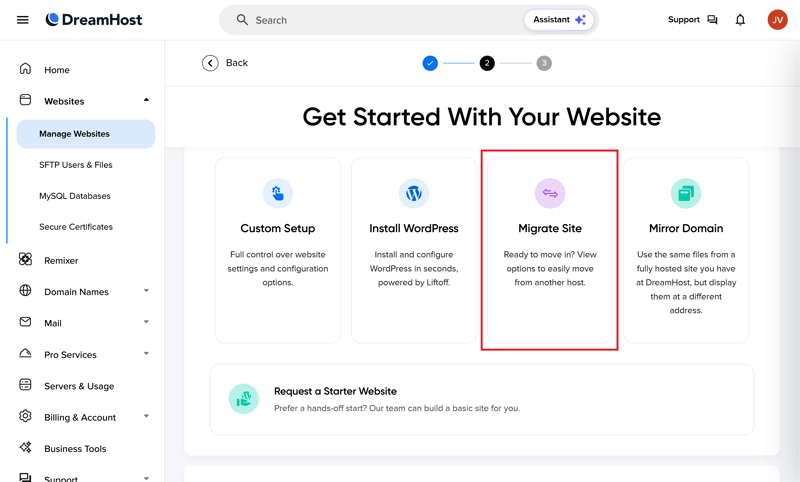Go to Home in sidebar
800x482 pixels.
pyautogui.click(x=57, y=70)
